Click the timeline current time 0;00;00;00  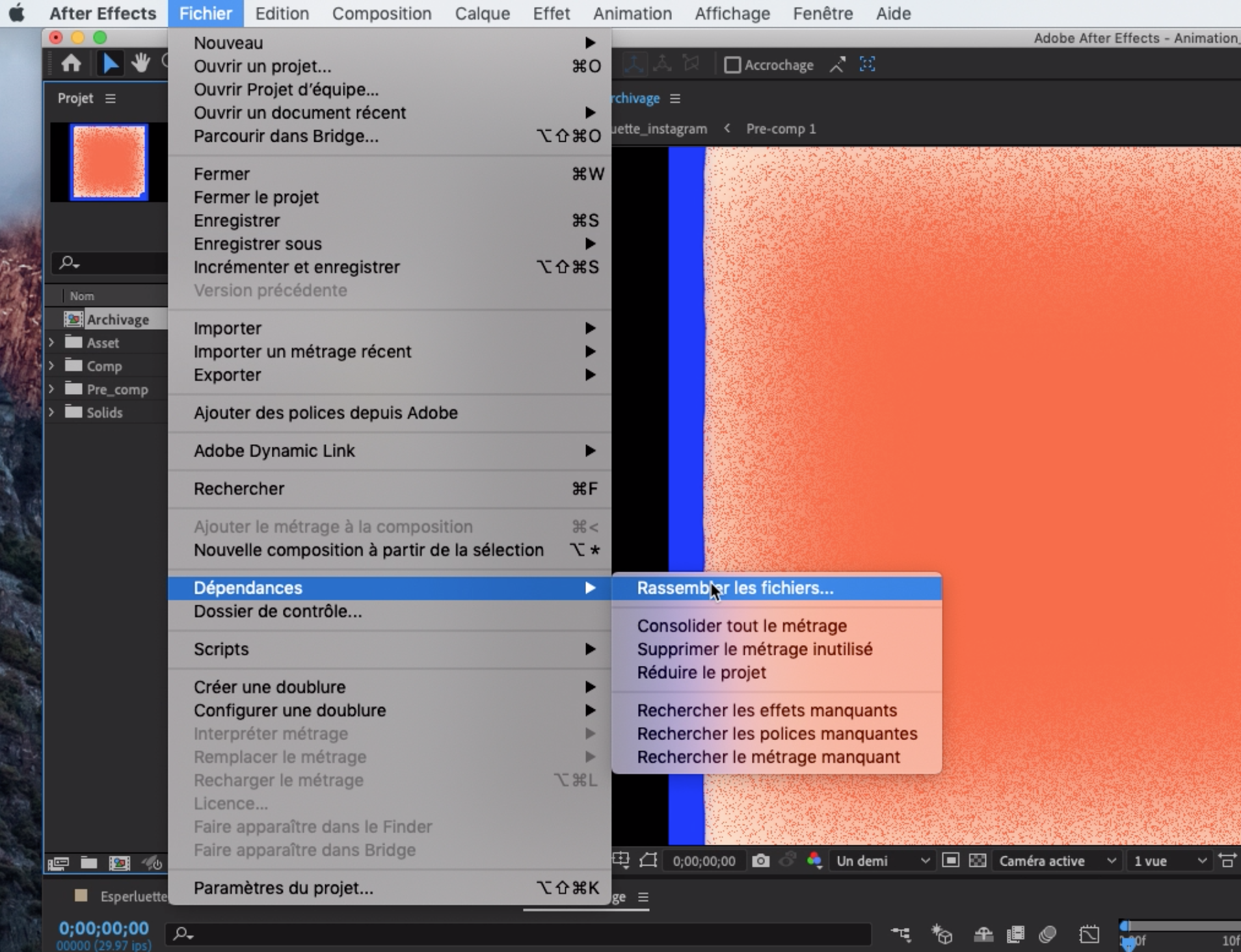tap(103, 928)
